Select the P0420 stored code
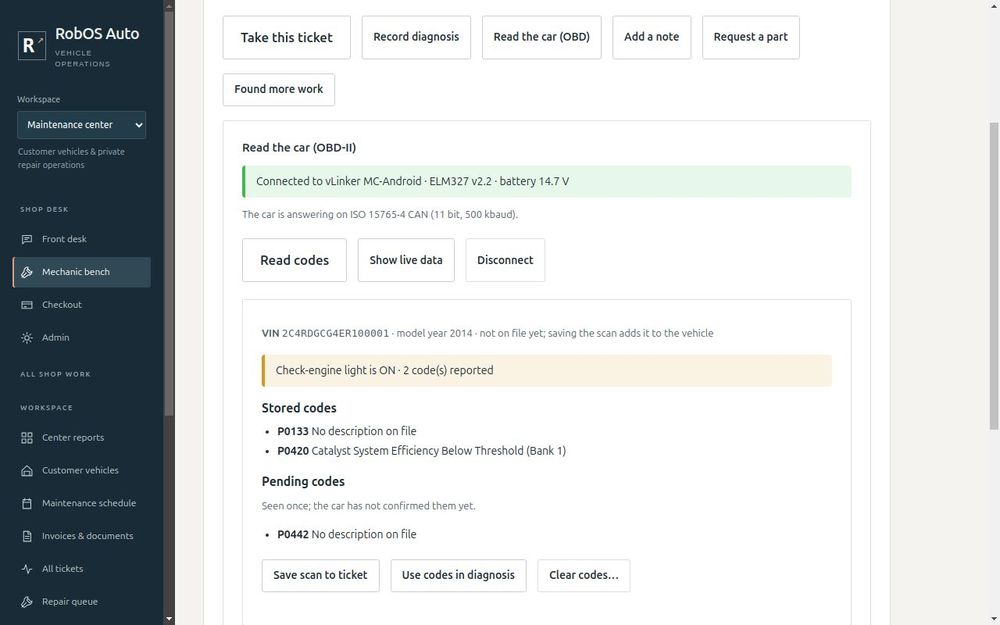Screen dimensions: 1000x625 [x=422, y=451]
